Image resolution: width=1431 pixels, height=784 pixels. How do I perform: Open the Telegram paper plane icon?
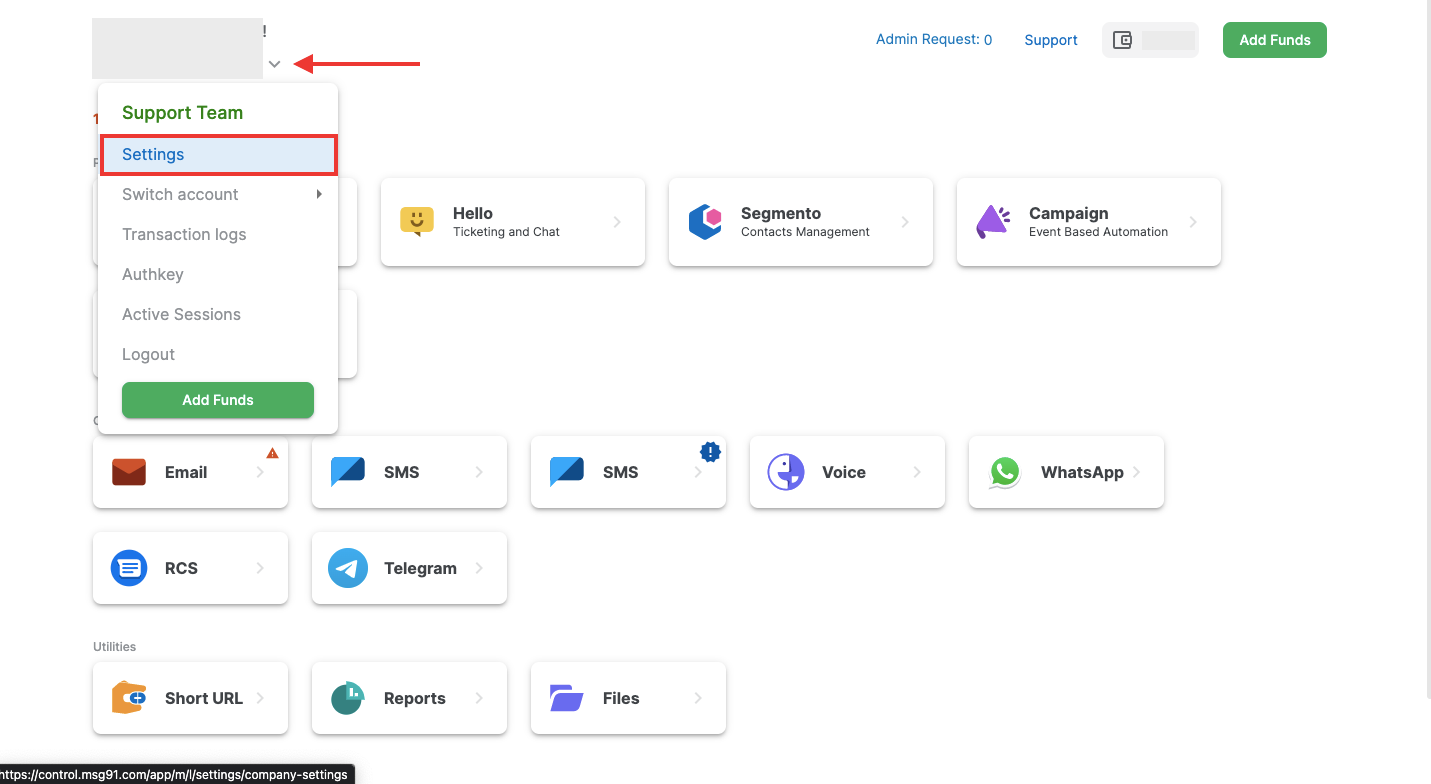coord(348,568)
